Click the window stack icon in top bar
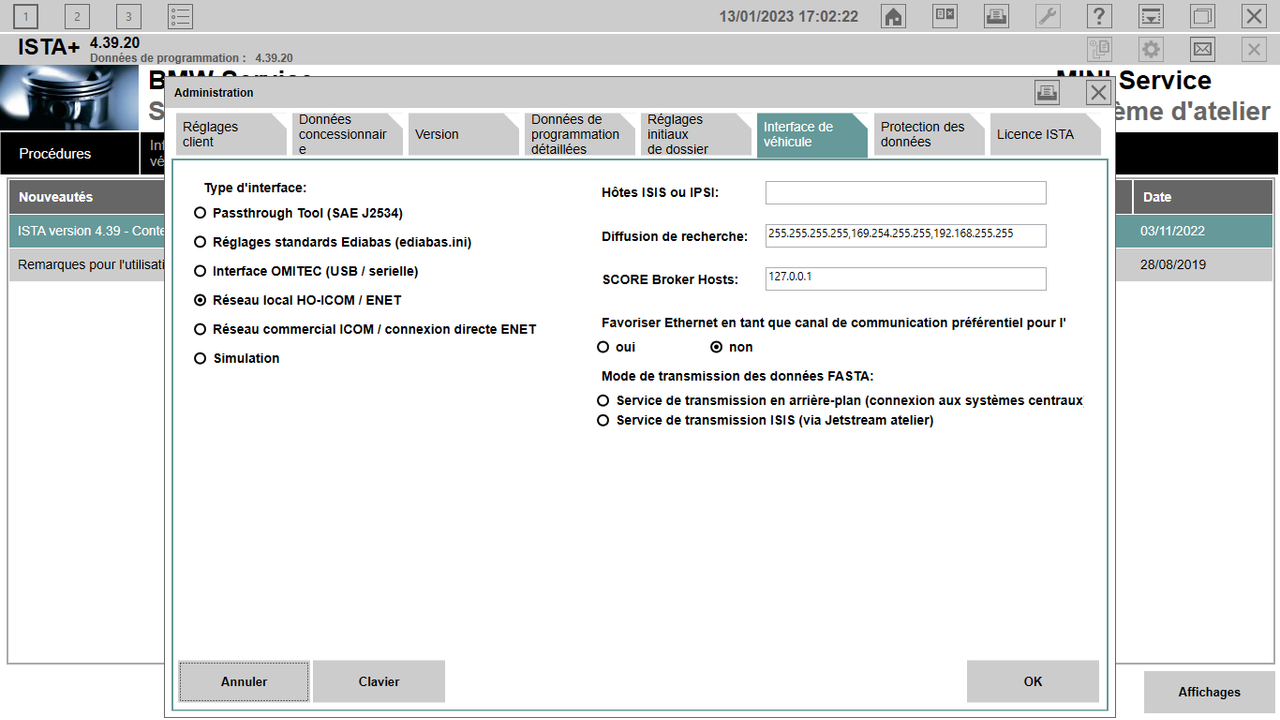Image resolution: width=1280 pixels, height=720 pixels. point(1202,16)
